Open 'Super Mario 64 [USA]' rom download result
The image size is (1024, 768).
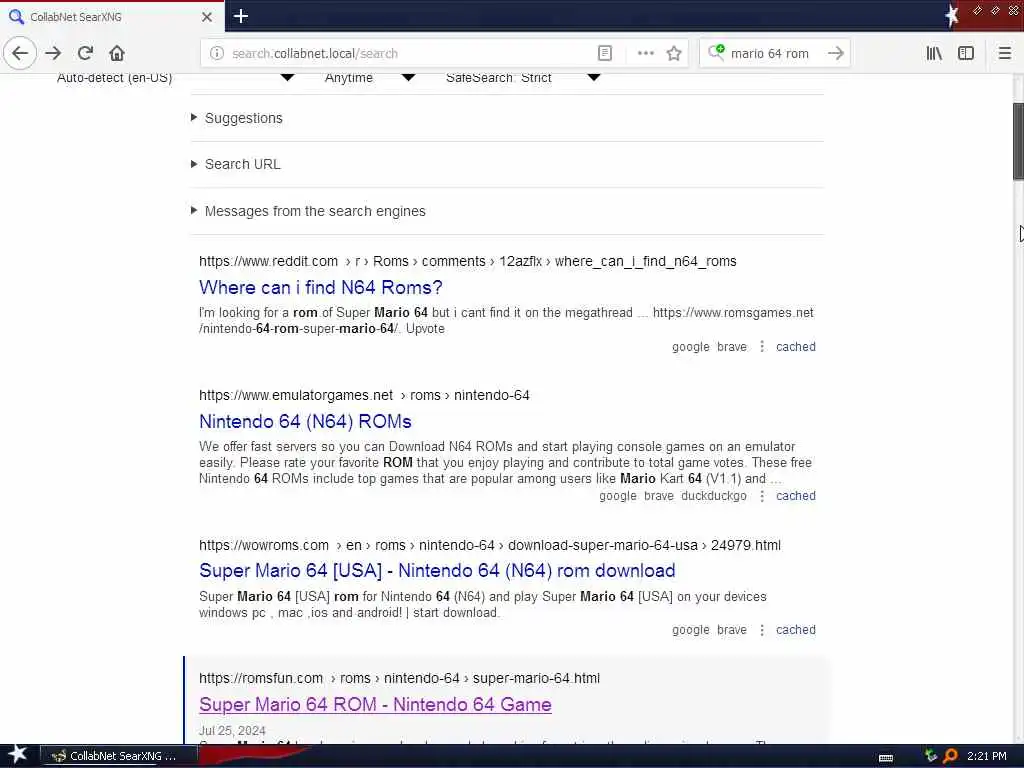437,571
